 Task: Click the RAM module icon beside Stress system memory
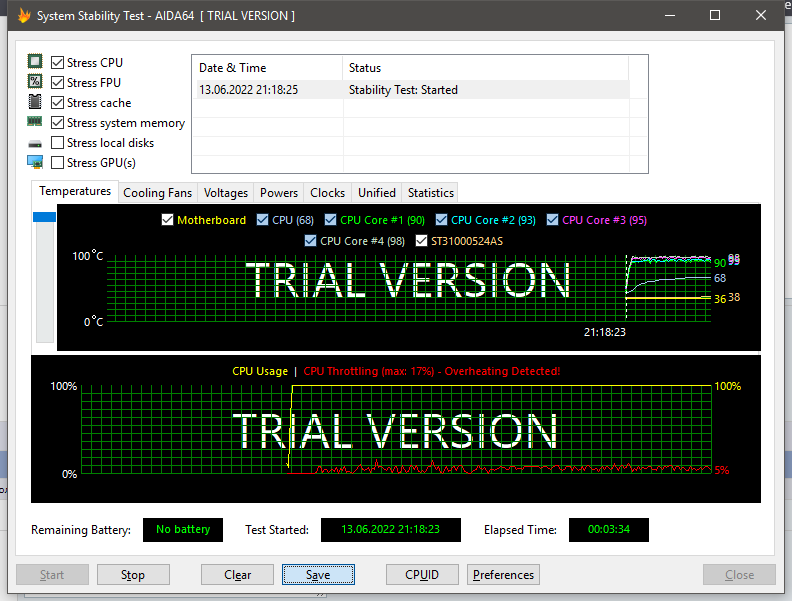coord(35,121)
